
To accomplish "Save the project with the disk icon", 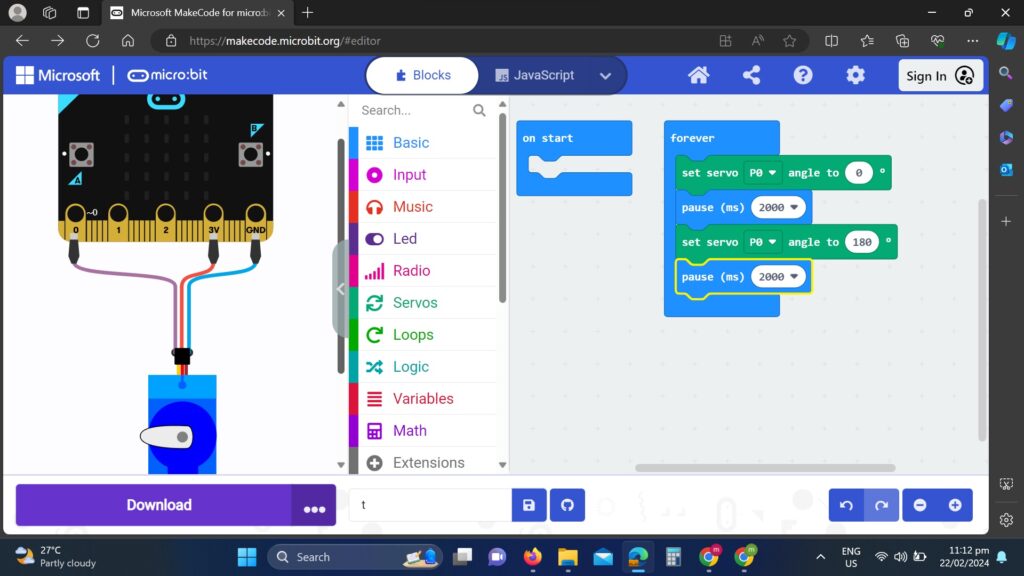I will 529,505.
